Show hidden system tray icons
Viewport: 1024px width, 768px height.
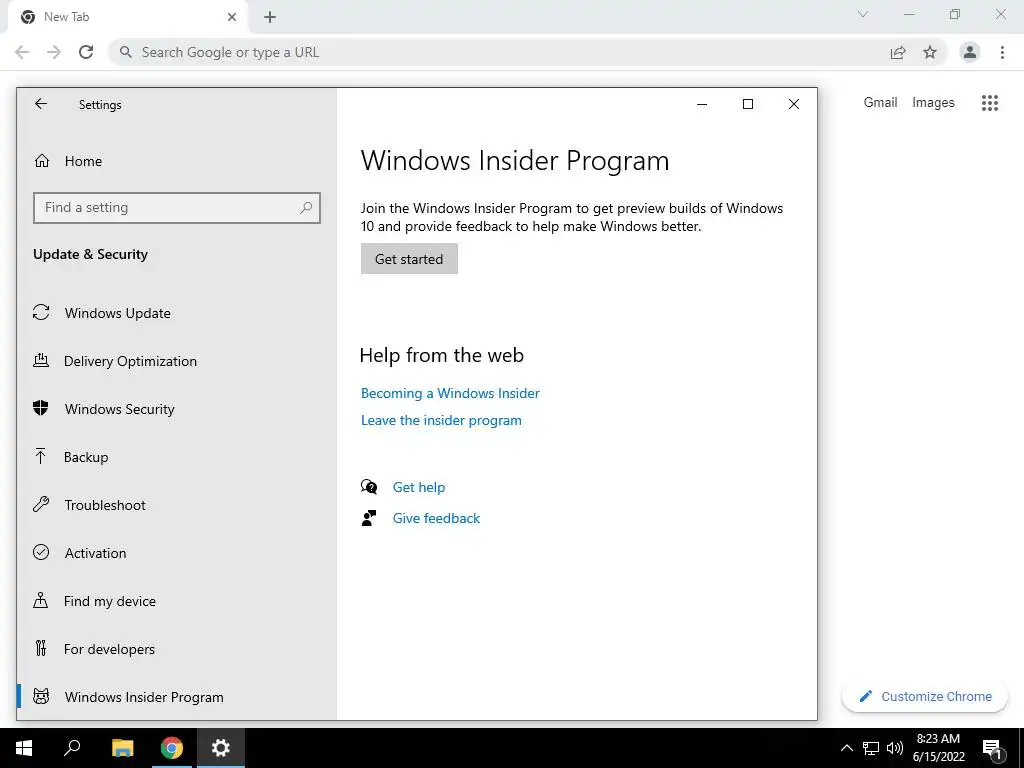[x=846, y=748]
